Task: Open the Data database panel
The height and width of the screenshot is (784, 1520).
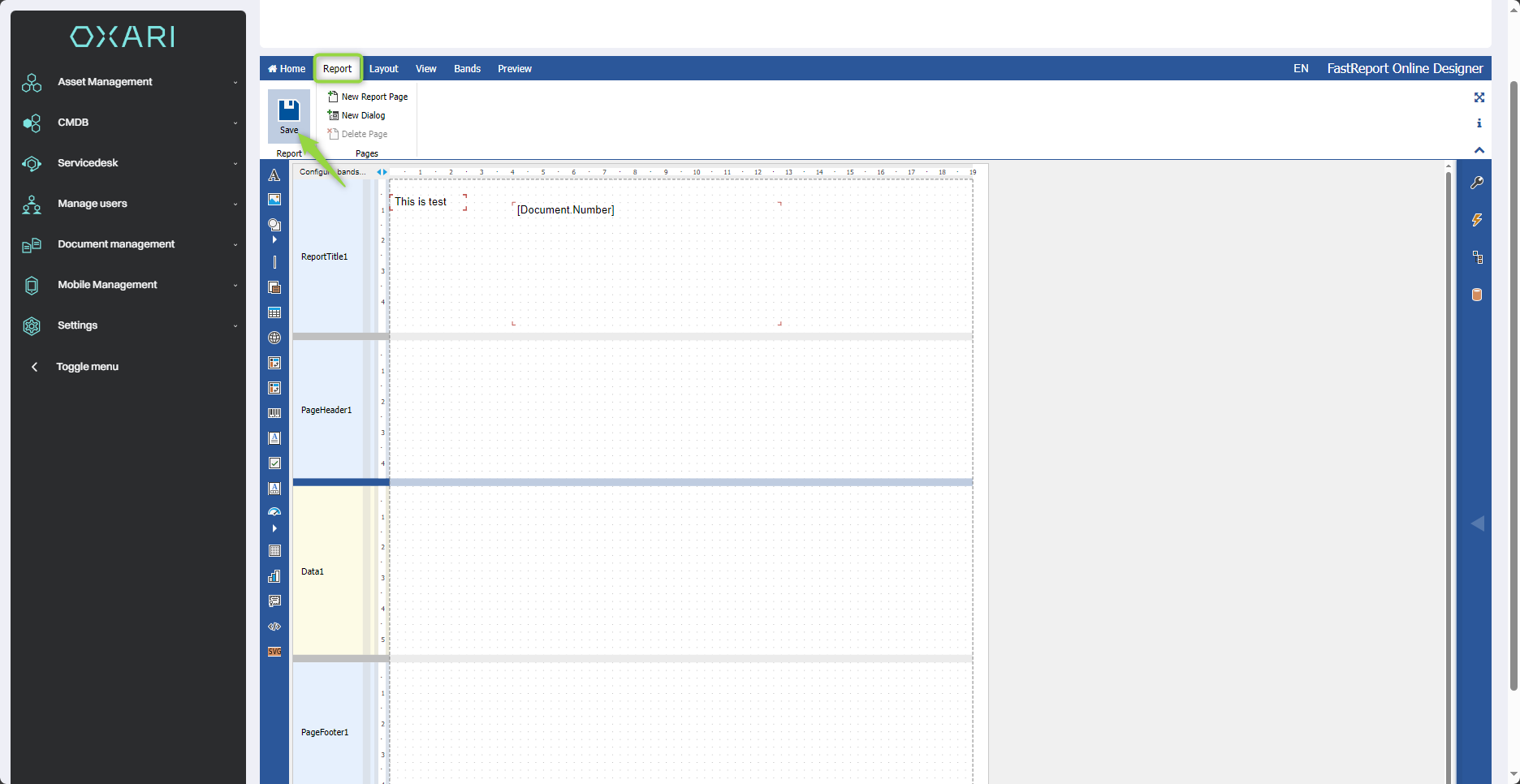Action: 1477,295
